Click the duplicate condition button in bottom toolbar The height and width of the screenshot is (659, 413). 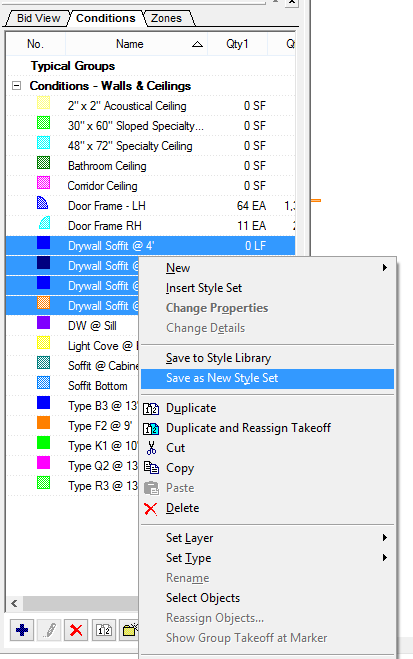pyautogui.click(x=104, y=630)
